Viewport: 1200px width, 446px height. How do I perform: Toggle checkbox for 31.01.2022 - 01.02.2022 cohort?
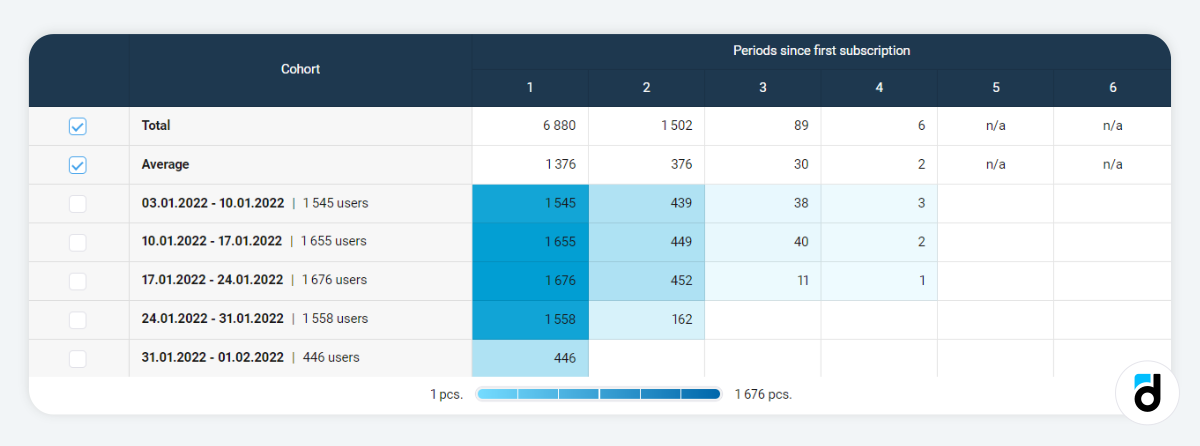coord(78,358)
